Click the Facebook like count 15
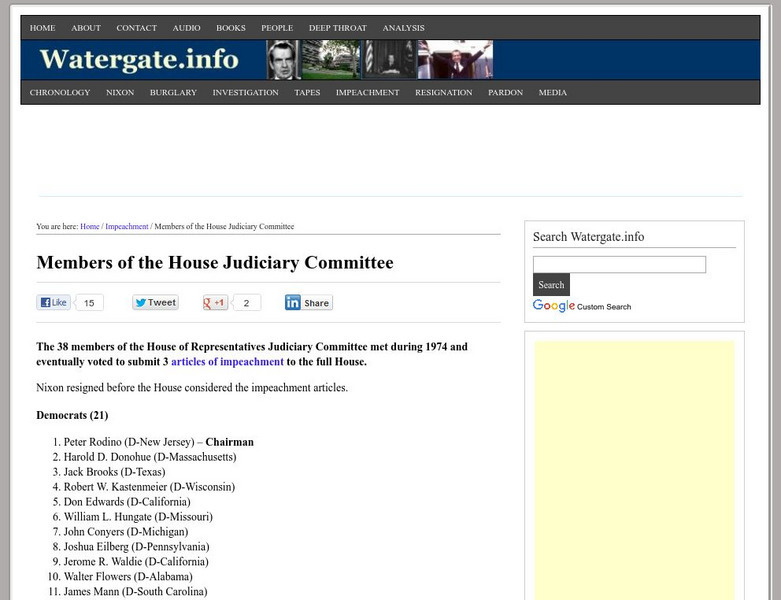Image resolution: width=781 pixels, height=600 pixels. [89, 303]
